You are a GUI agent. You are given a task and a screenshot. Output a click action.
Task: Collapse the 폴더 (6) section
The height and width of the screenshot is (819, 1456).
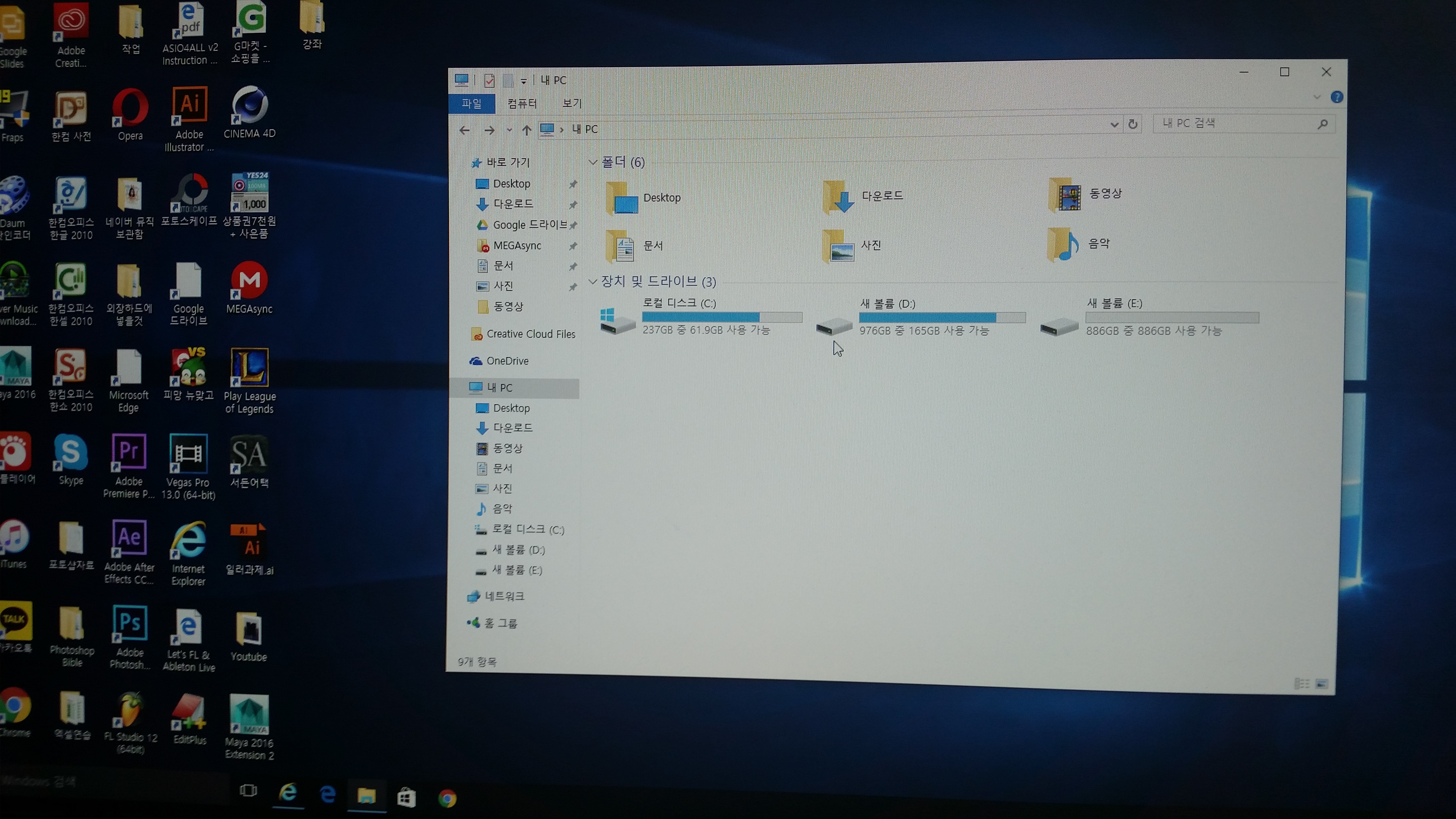pos(593,163)
